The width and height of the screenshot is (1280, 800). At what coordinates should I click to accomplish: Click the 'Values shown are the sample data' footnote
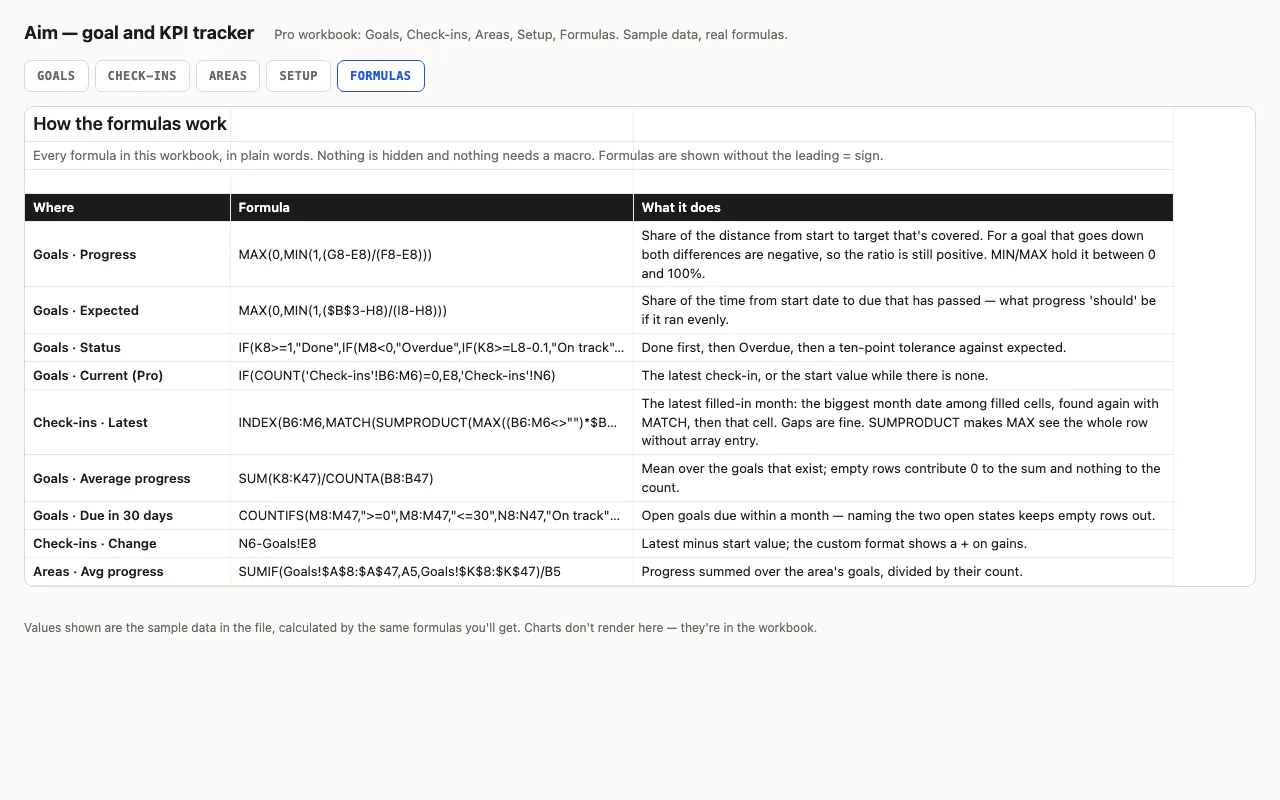pos(420,628)
